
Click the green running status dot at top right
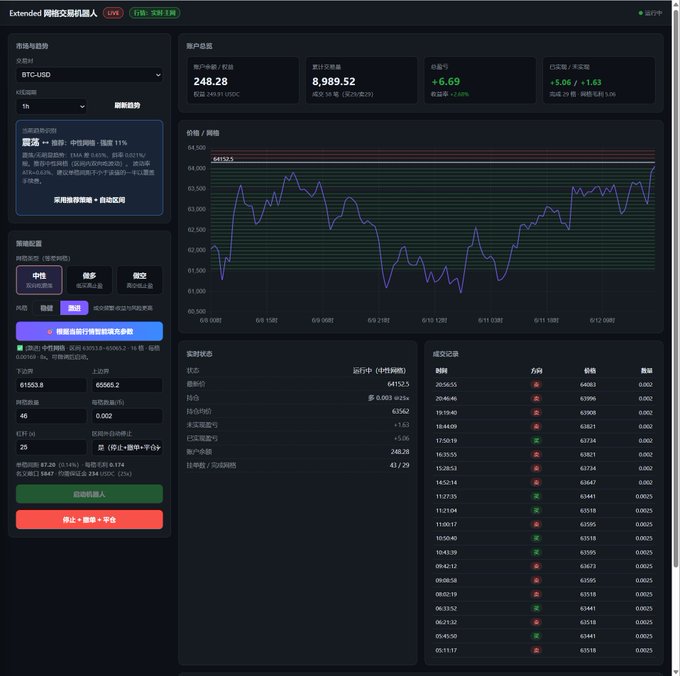tap(641, 13)
